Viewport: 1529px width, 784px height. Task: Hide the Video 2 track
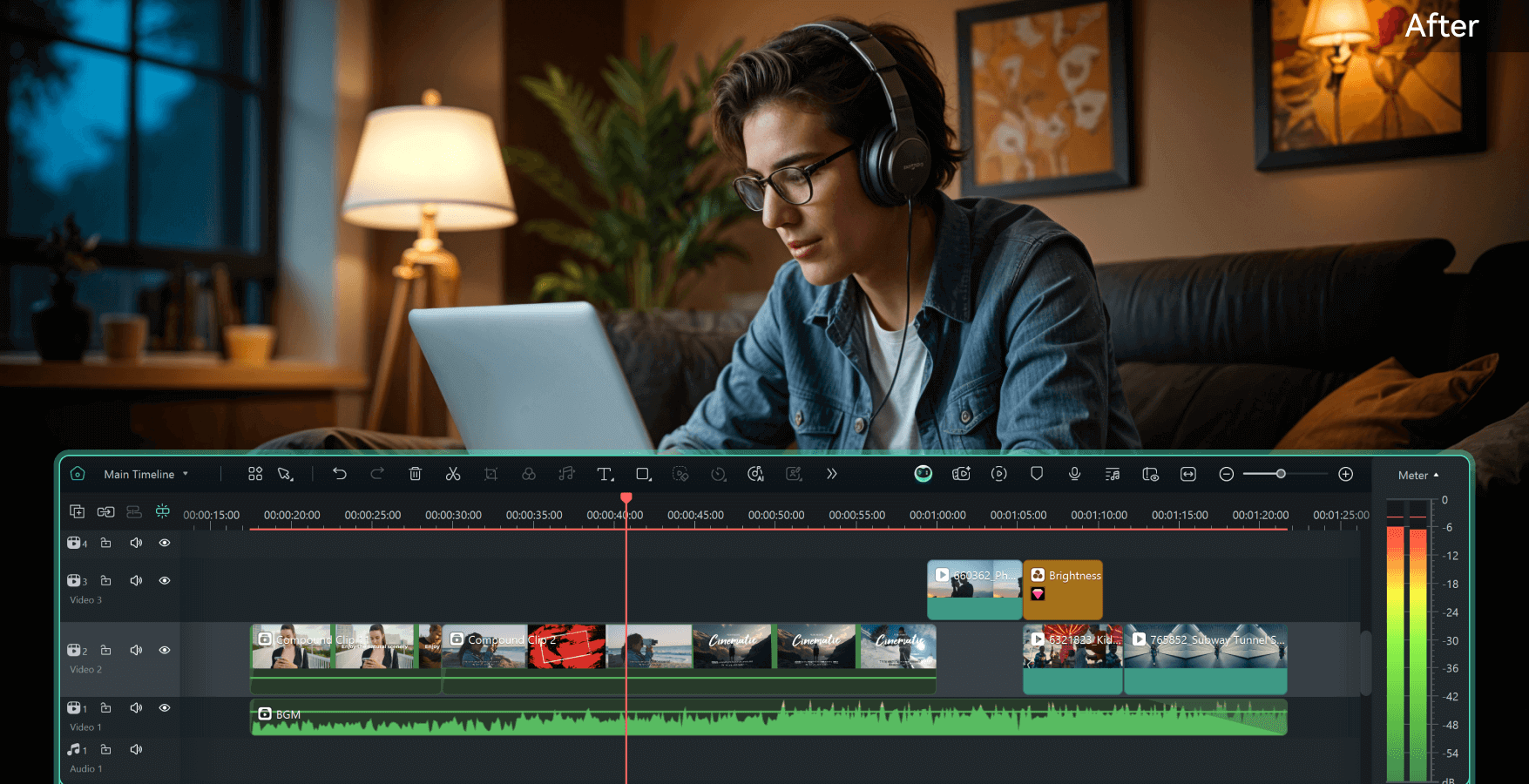165,650
